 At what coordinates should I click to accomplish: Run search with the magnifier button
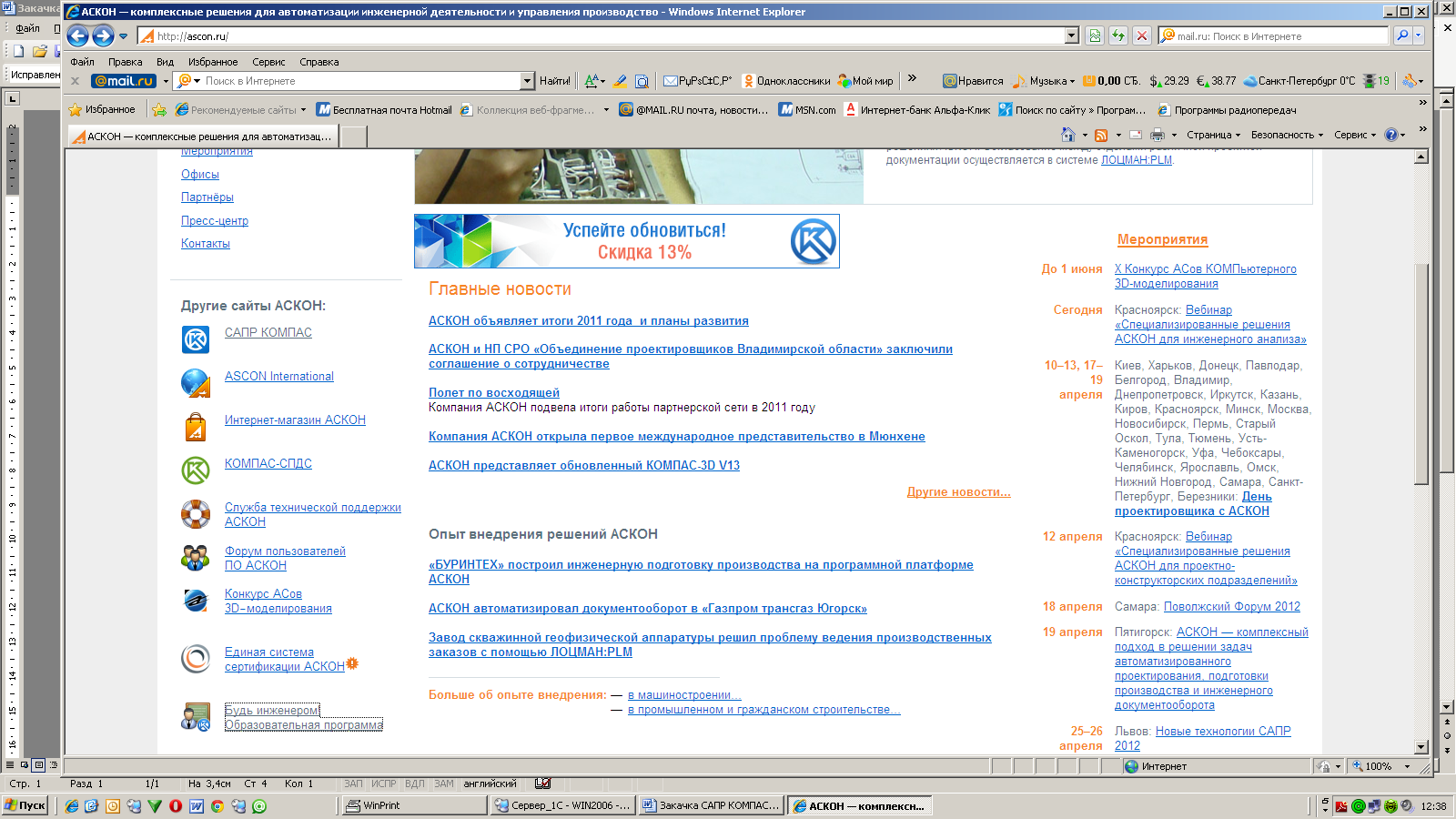[1402, 35]
